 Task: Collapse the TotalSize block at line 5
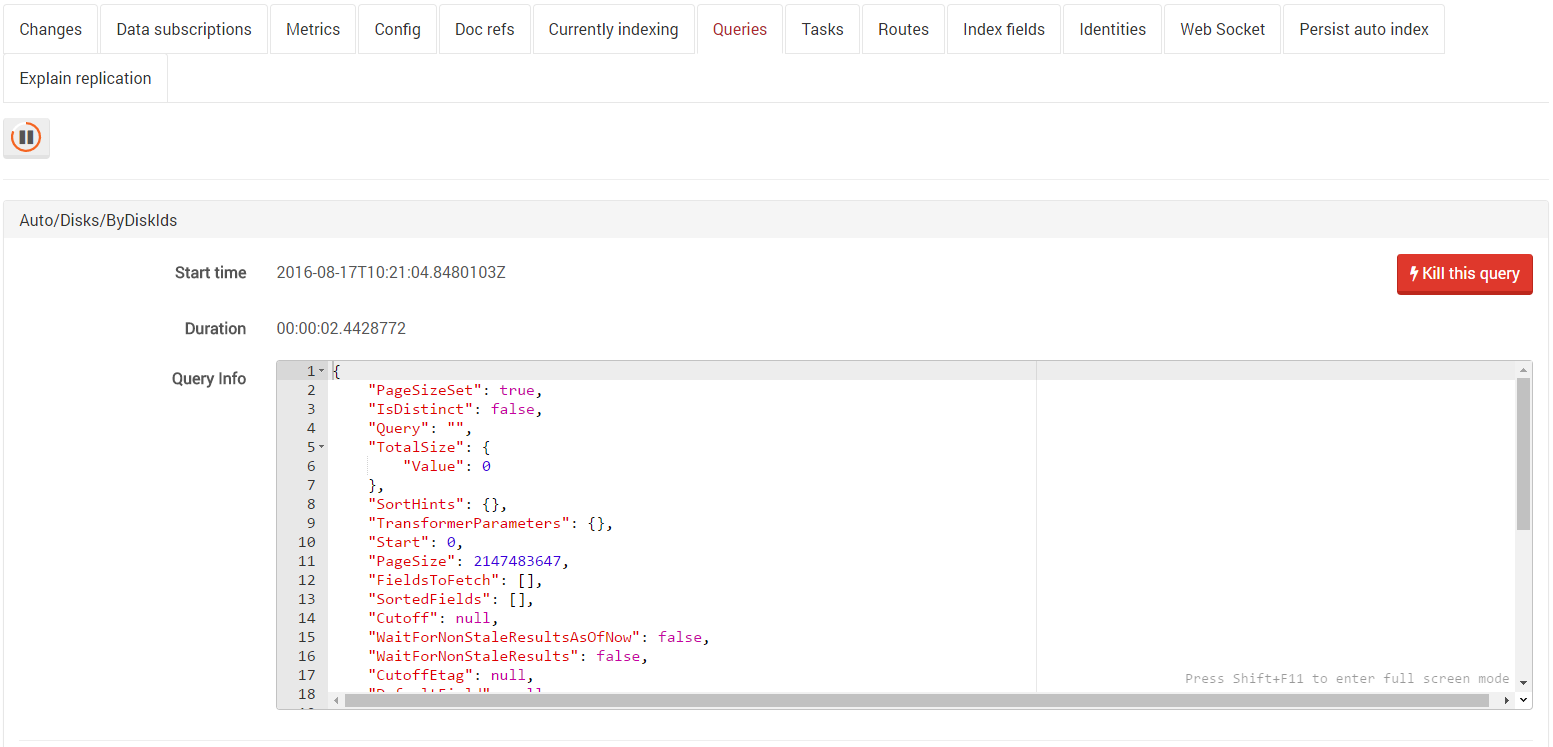pos(322,447)
